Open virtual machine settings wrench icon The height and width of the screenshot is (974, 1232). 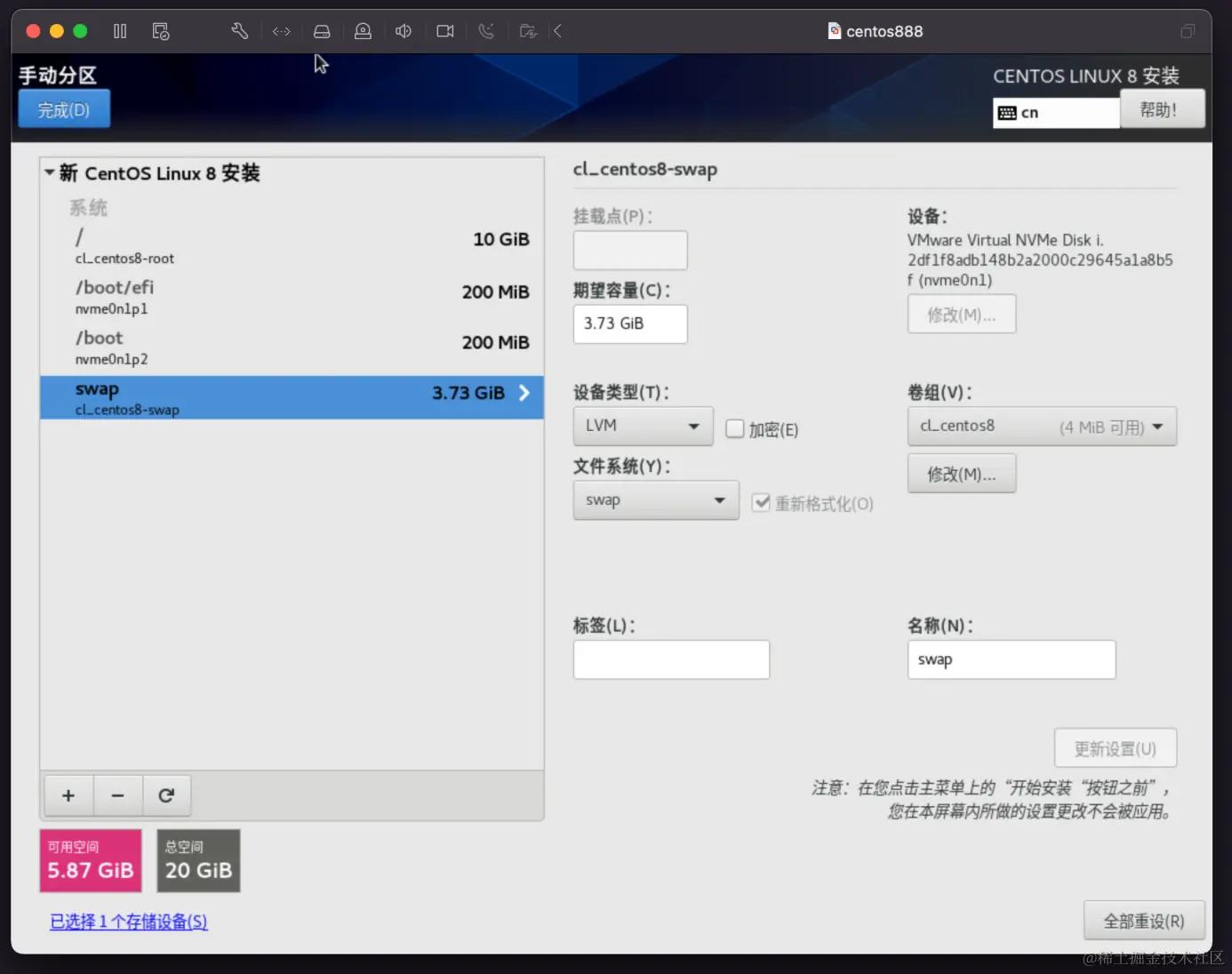[239, 31]
